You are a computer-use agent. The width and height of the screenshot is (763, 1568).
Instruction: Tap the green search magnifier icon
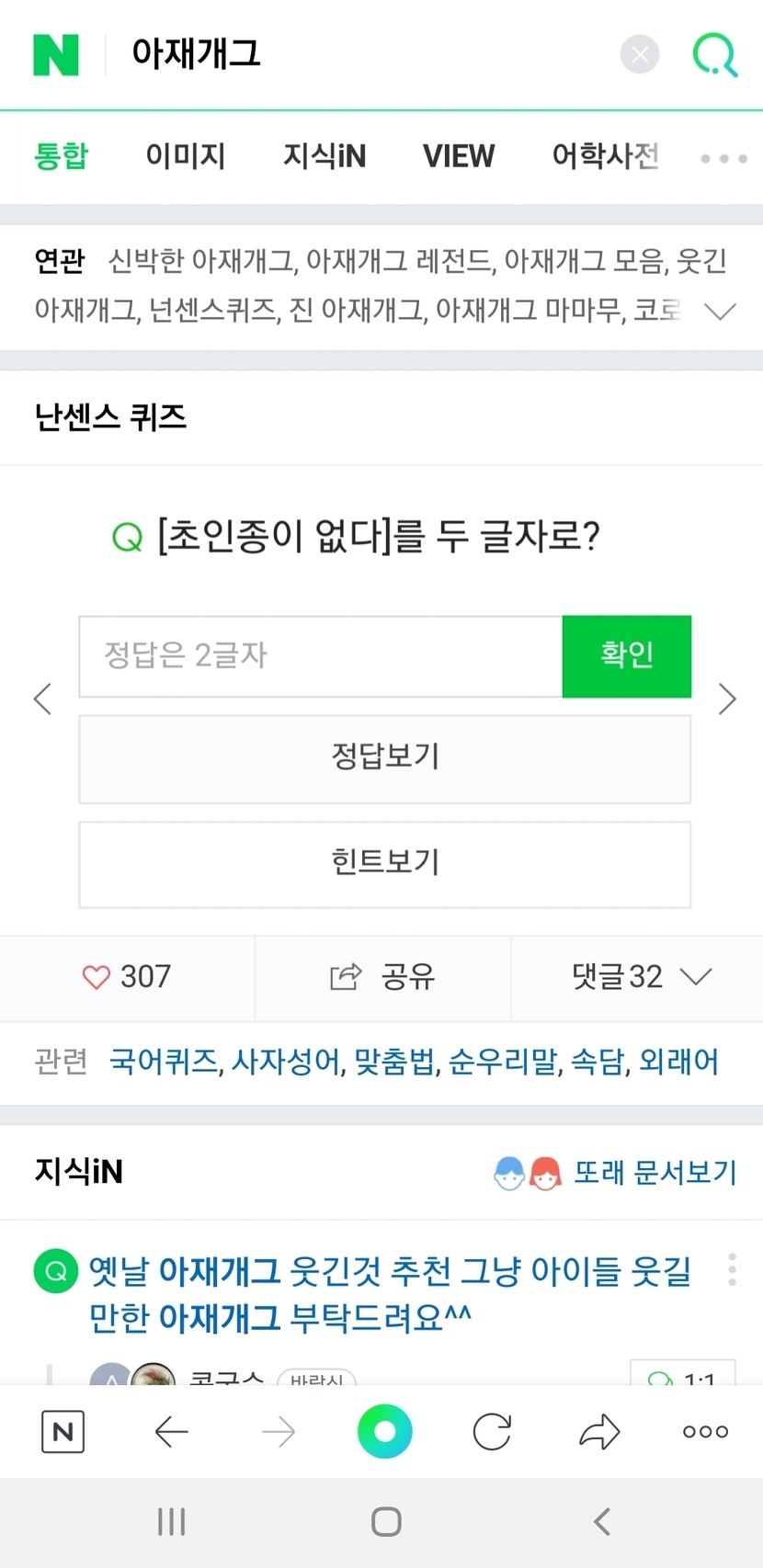714,55
